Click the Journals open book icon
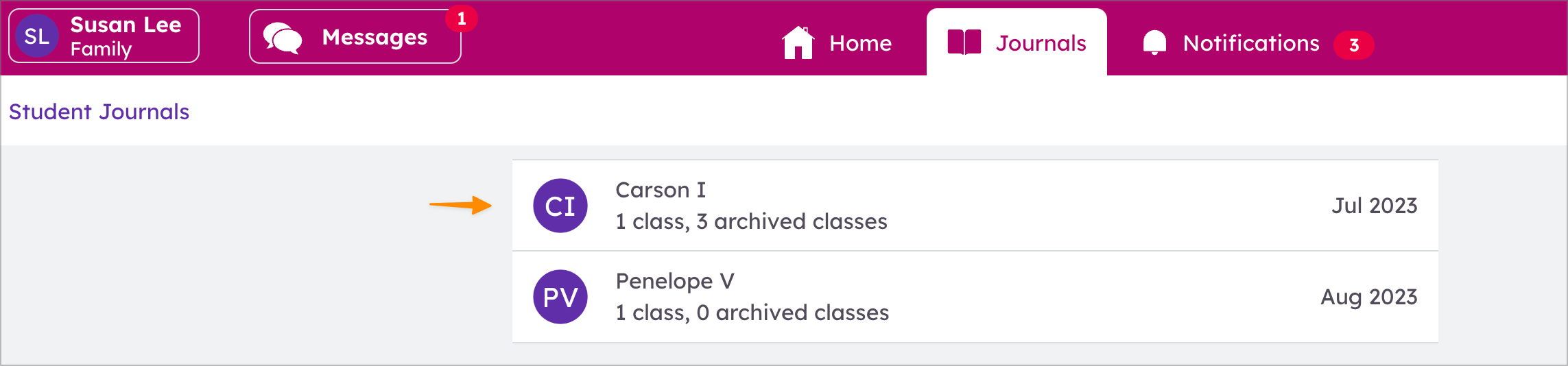Viewport: 1568px width, 366px height. coord(964,42)
